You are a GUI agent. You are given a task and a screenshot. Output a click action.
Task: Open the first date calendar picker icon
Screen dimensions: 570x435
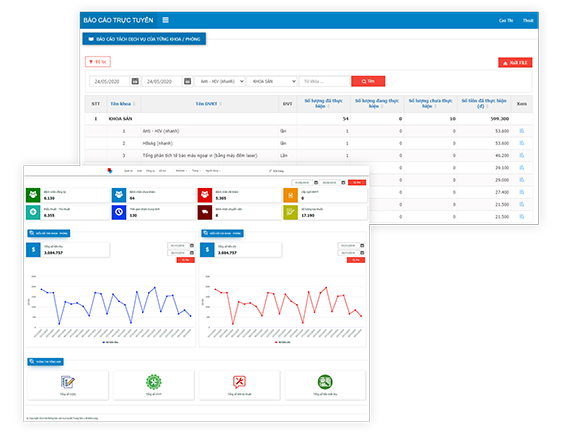(135, 81)
